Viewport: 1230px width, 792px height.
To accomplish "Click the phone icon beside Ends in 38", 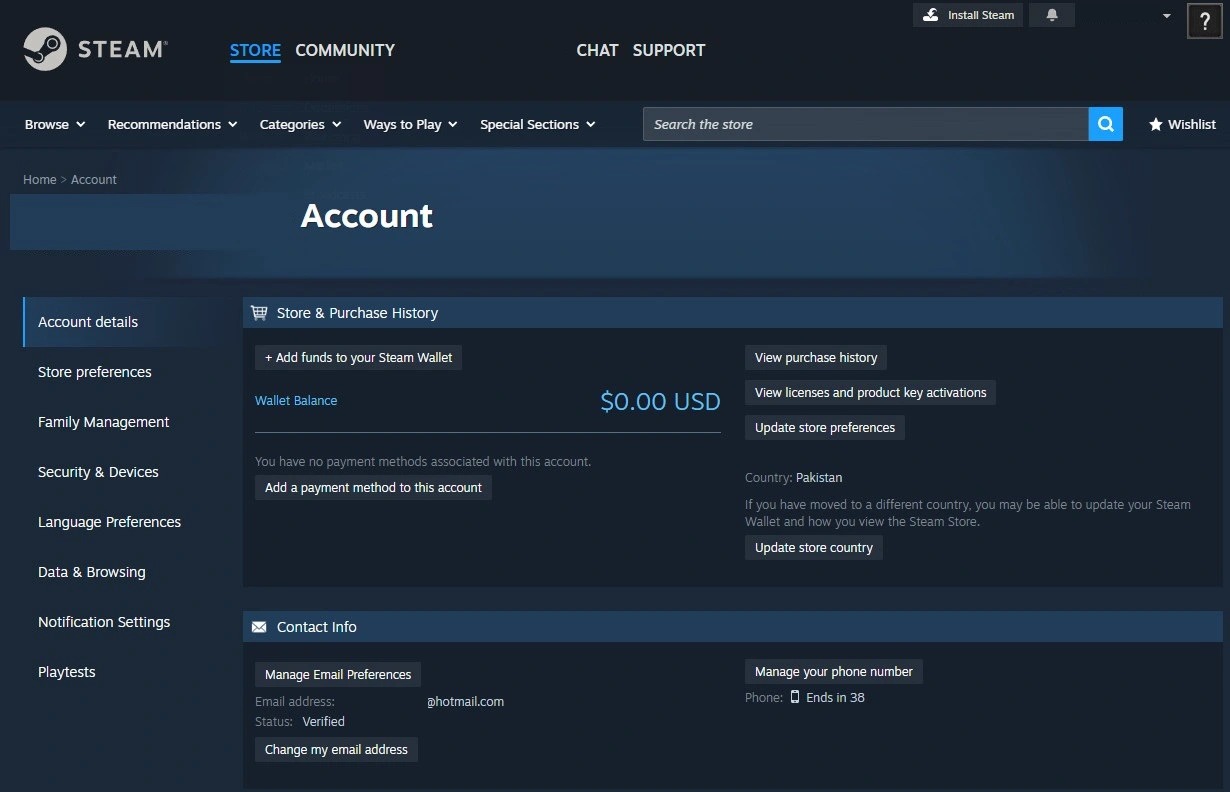I will tap(795, 697).
